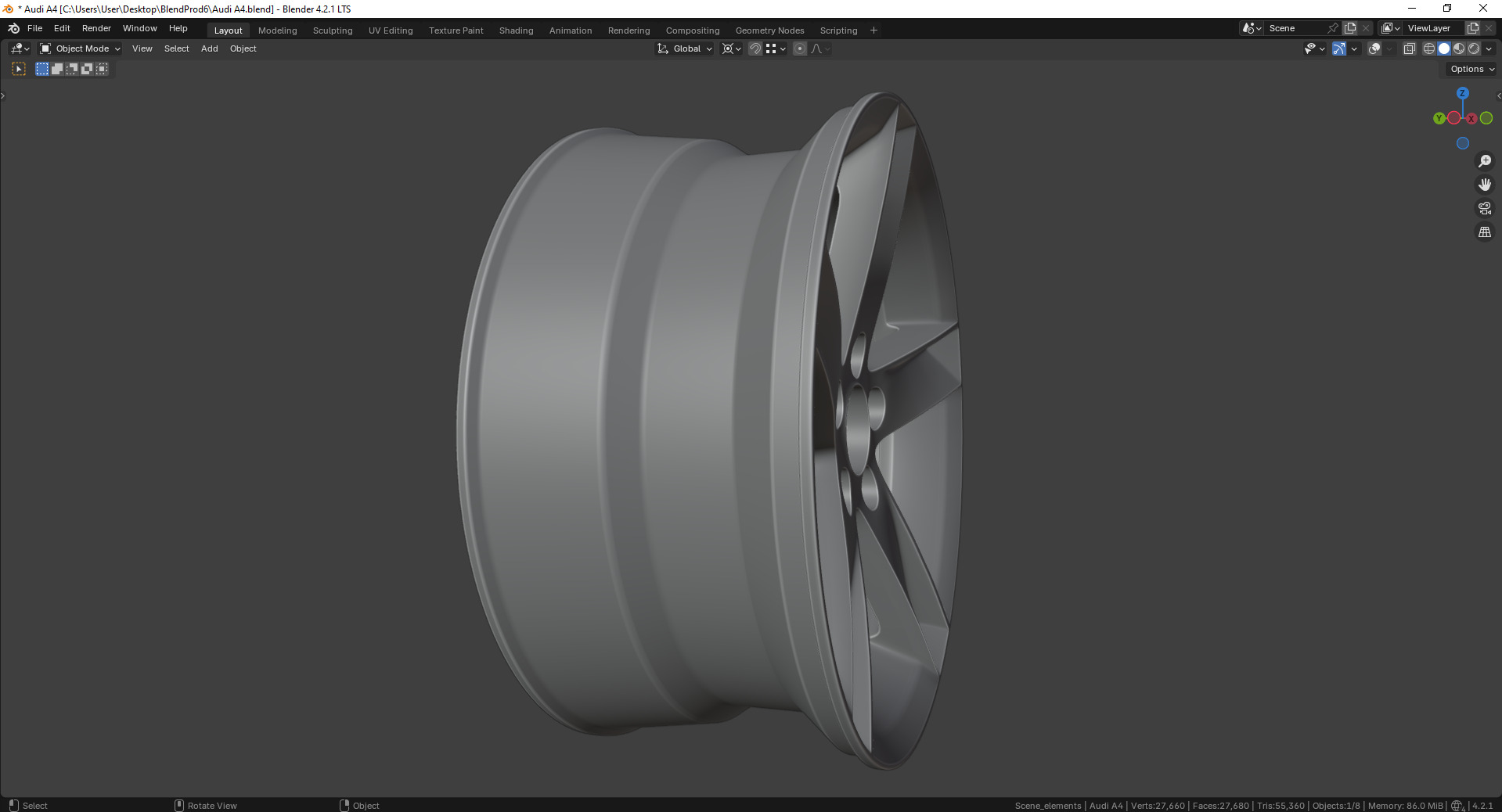The image size is (1502, 812).
Task: Add new view layer icon
Action: pos(1473,28)
